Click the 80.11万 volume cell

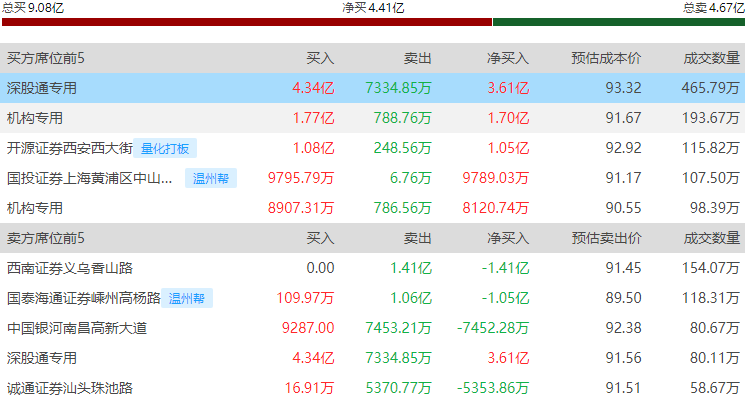pos(715,358)
